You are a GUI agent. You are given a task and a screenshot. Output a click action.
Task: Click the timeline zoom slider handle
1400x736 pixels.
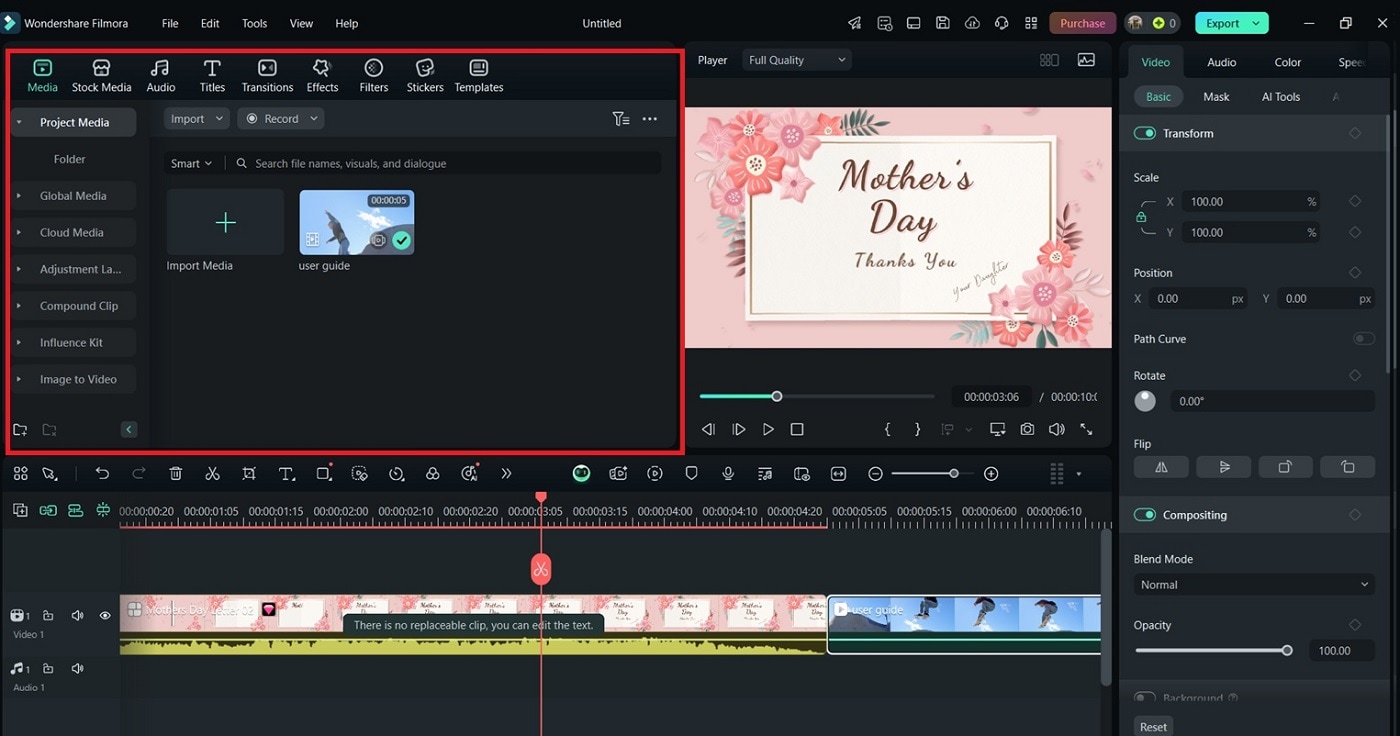point(954,473)
